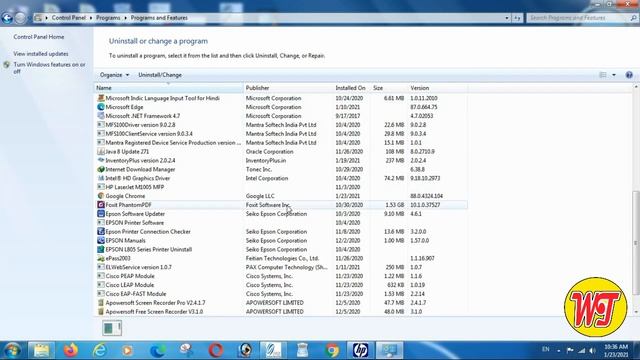Screen dimensions: 640x360
Task: Open File Explorer from the taskbar
Action: tap(41, 350)
